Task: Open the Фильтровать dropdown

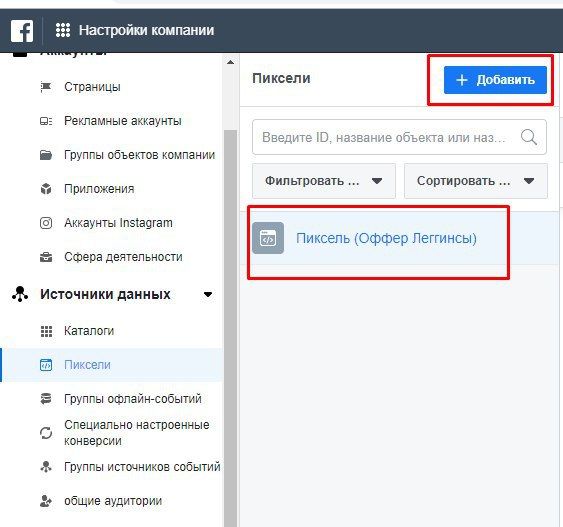Action: pos(324,181)
